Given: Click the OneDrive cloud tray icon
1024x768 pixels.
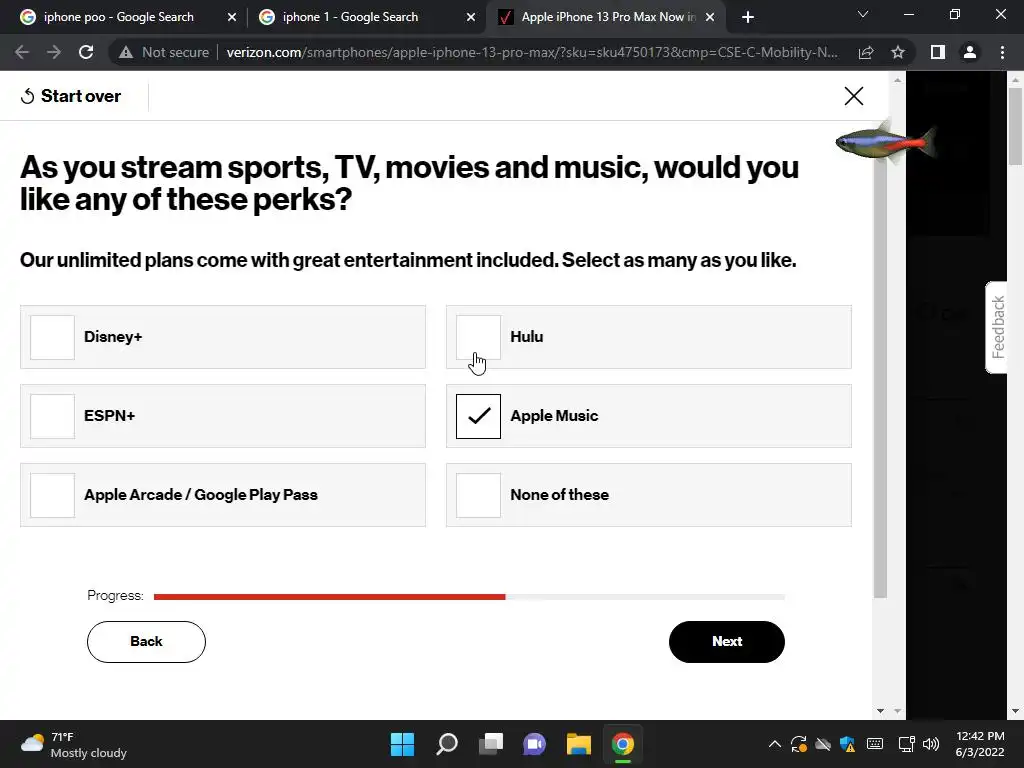Looking at the screenshot, I should pyautogui.click(x=823, y=744).
